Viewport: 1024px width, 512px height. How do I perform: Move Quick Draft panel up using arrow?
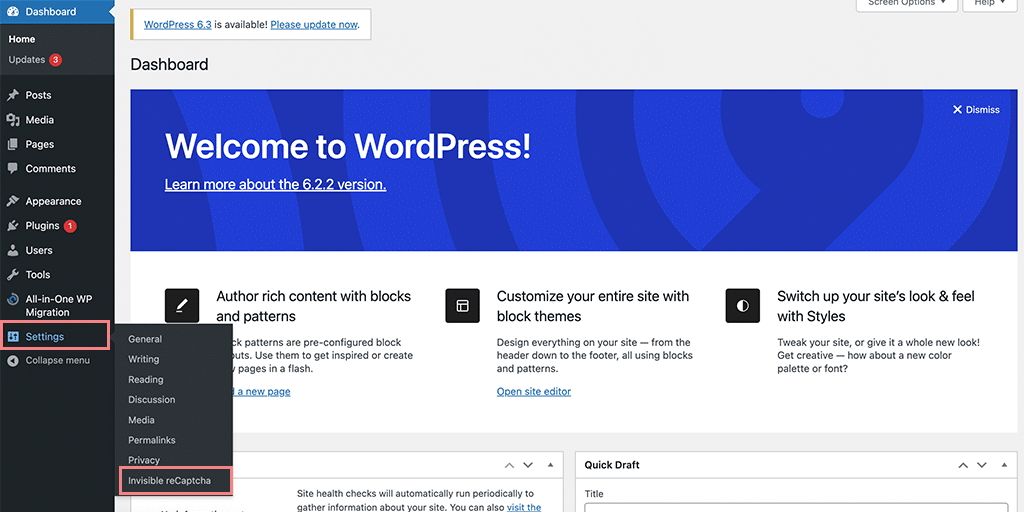click(963, 466)
